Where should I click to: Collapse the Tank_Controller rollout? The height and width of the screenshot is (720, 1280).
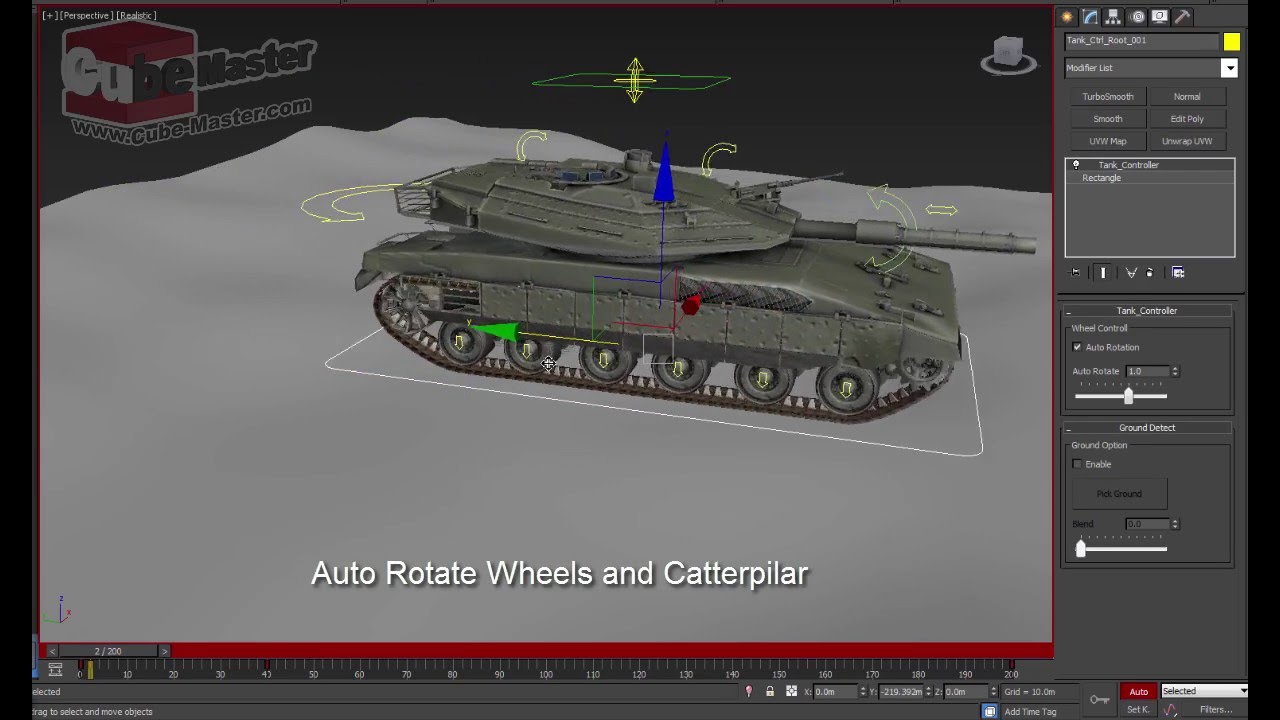pos(1147,311)
